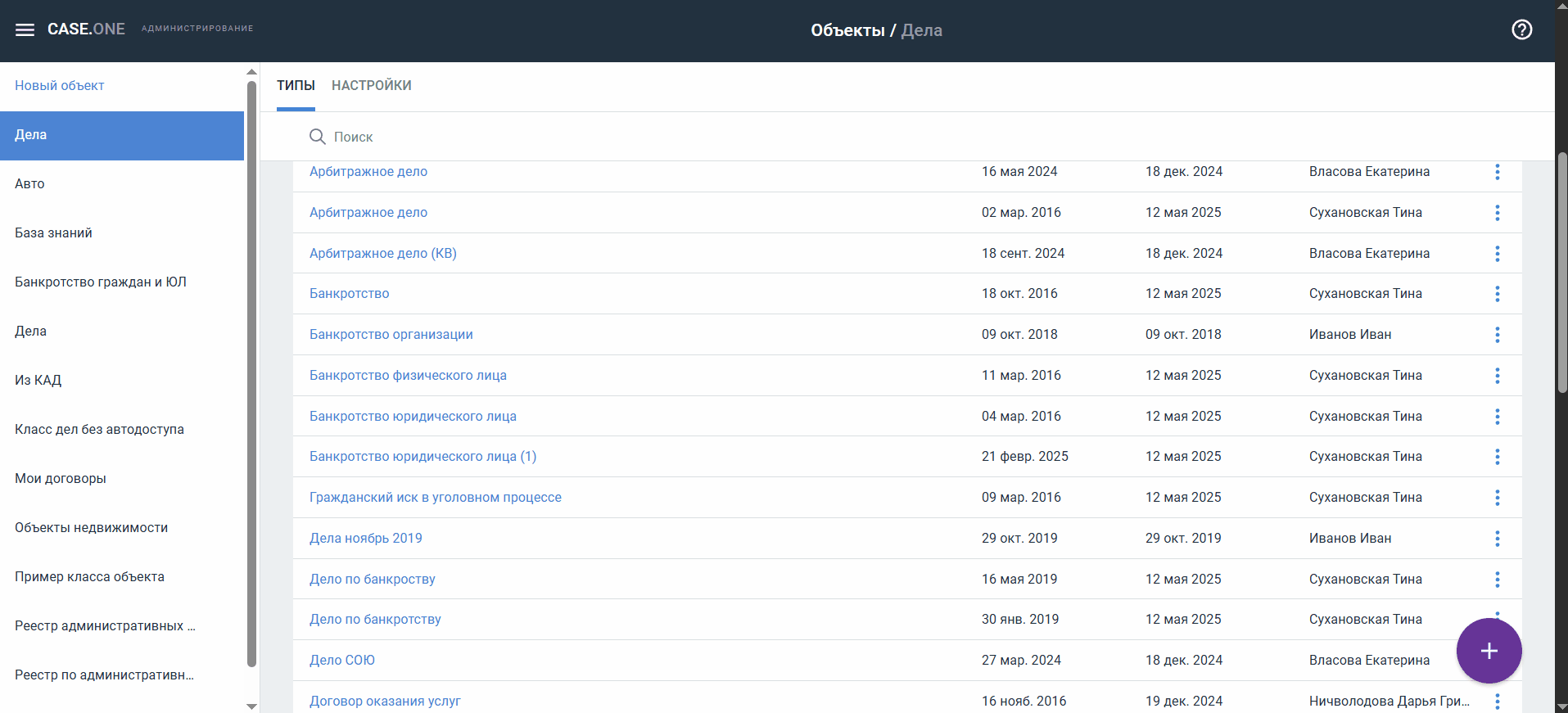The height and width of the screenshot is (713, 1568).
Task: Click the CASE.ONE logo
Action: pyautogui.click(x=86, y=29)
